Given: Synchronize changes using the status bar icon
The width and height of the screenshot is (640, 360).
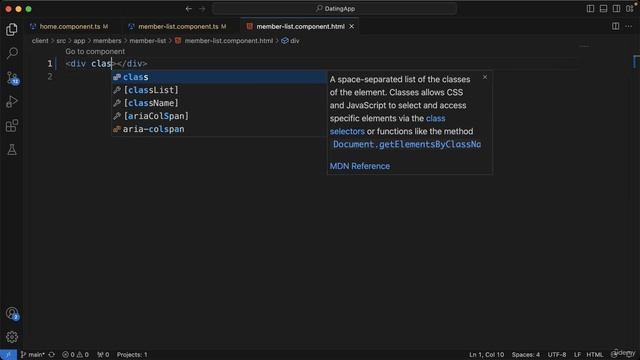Looking at the screenshot, I should coord(52,355).
